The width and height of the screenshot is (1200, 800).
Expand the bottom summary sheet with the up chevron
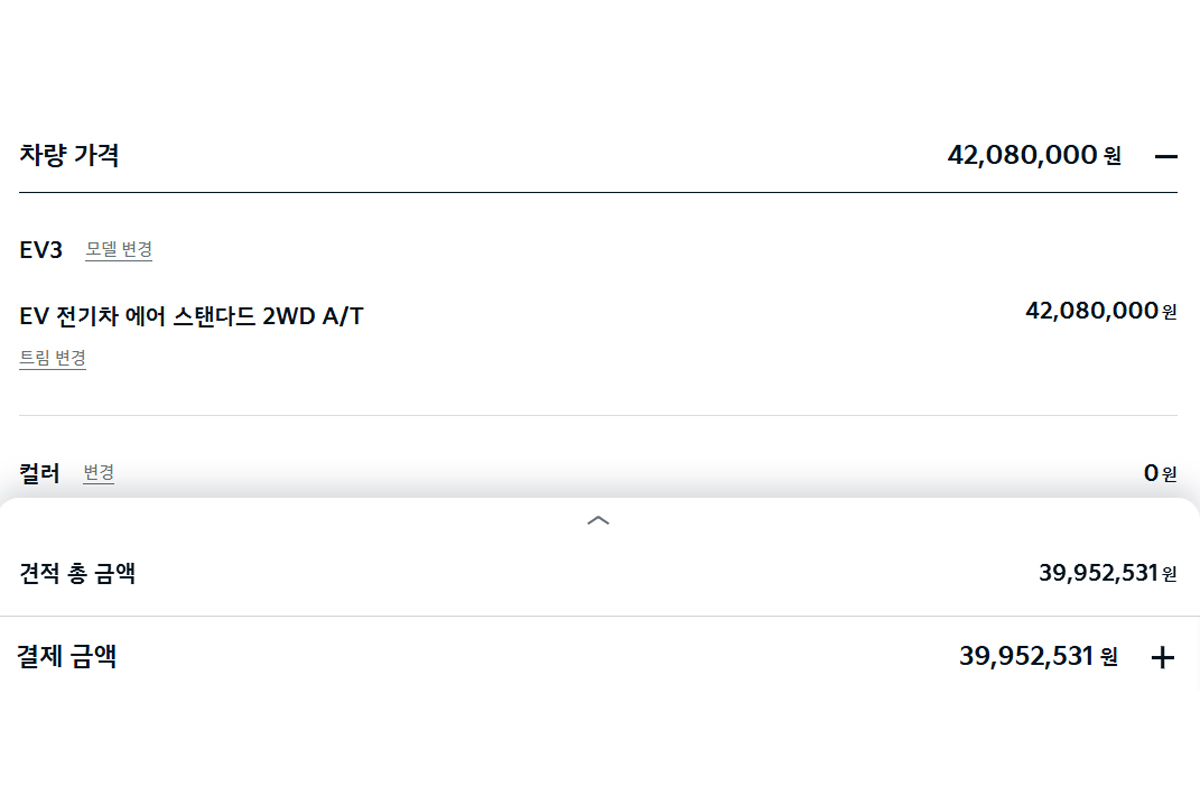point(598,520)
